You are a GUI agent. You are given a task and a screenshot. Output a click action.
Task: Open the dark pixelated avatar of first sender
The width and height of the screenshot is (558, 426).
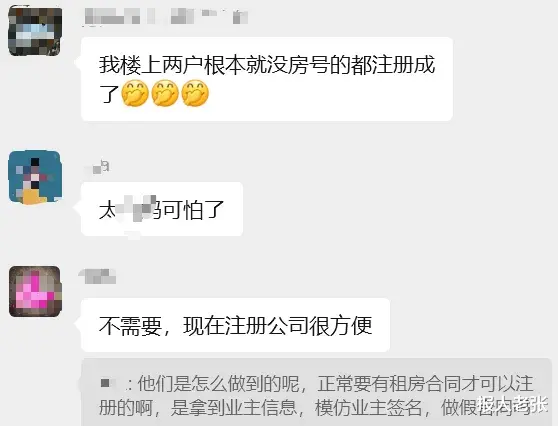35,31
